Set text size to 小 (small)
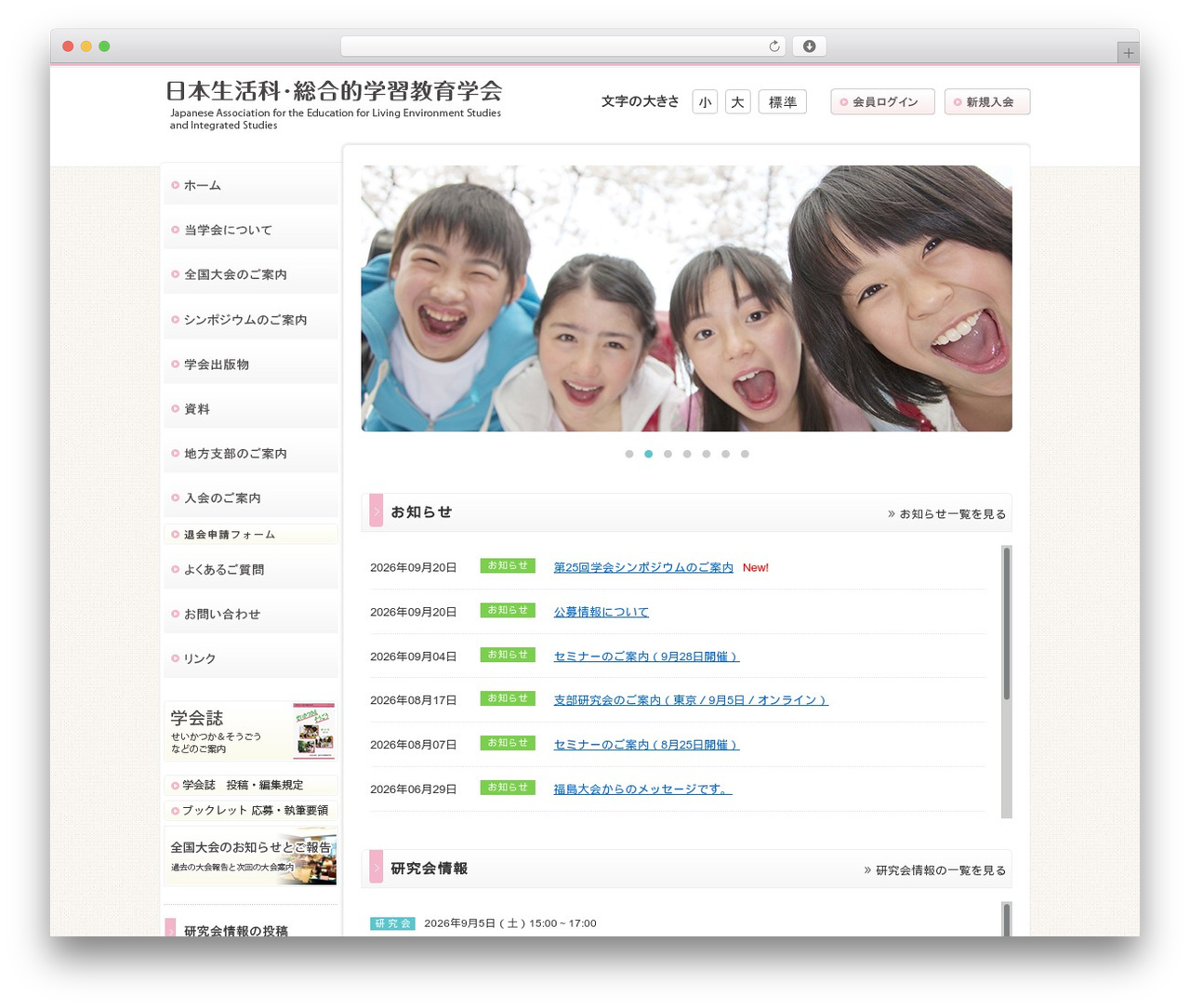Screen dimensions: 1190x1008 click(705, 102)
